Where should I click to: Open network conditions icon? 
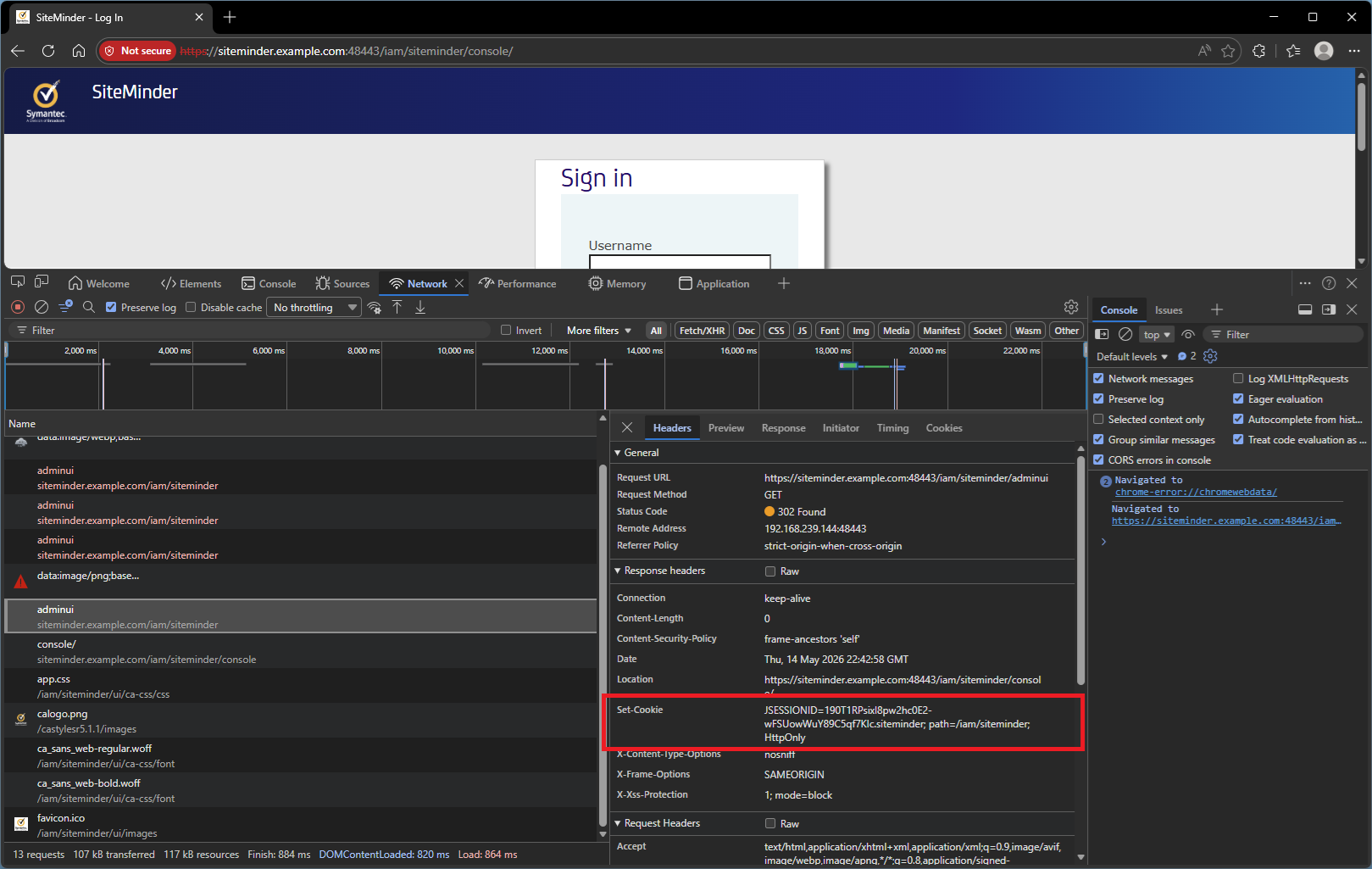coord(375,307)
